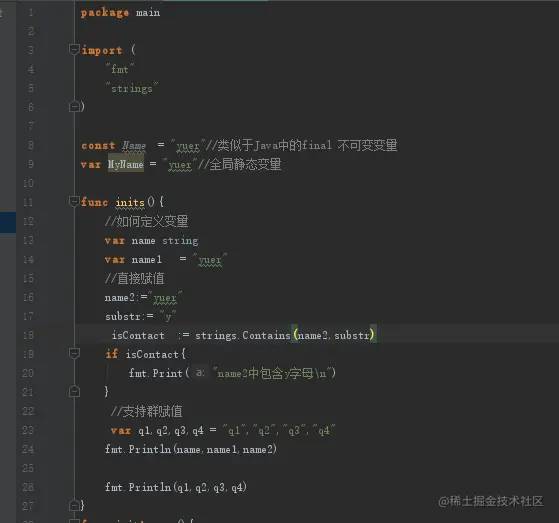Click the Contains method call on line 18
The image size is (559, 523).
pos(266,335)
